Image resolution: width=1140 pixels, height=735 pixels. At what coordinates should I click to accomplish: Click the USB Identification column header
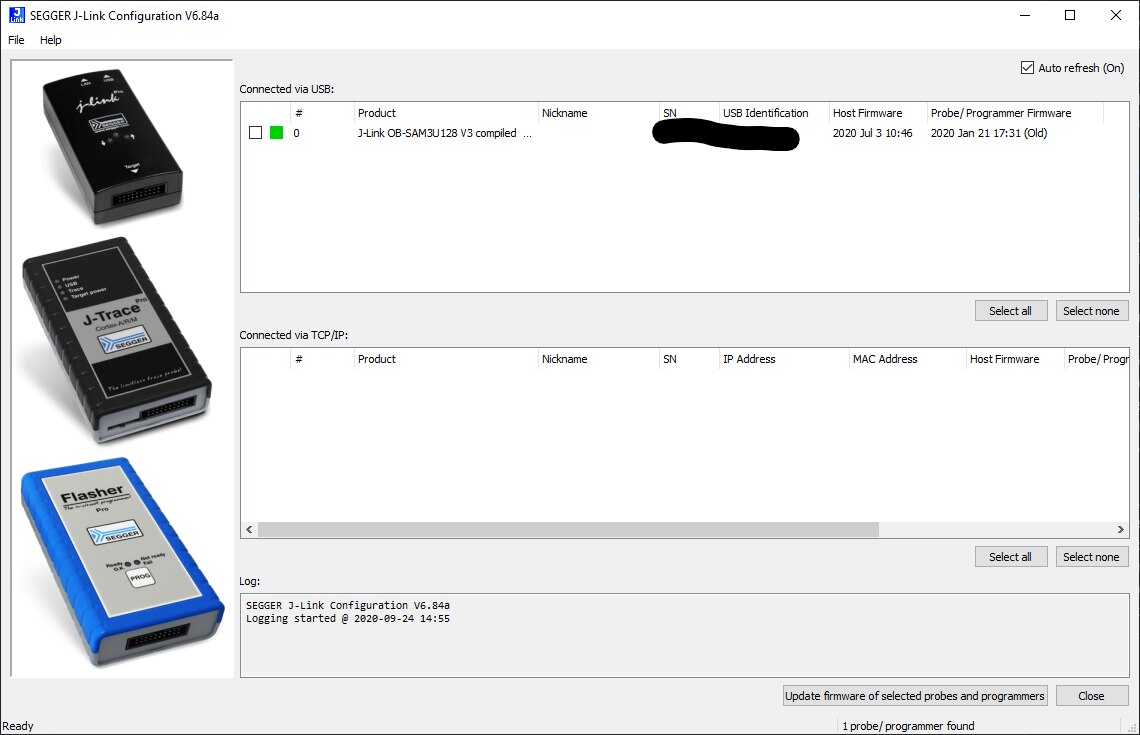[774, 113]
